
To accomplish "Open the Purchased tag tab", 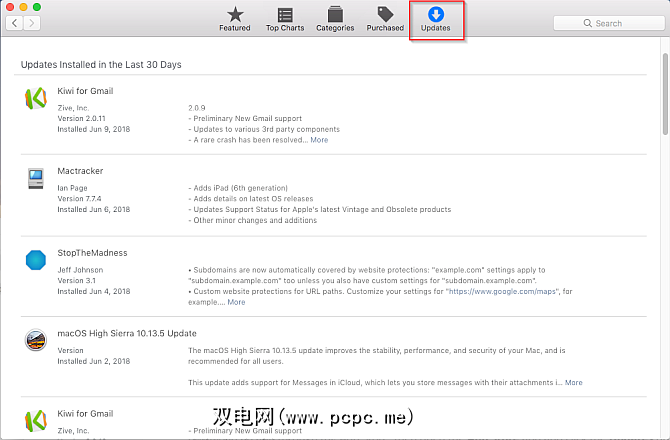I will (385, 19).
